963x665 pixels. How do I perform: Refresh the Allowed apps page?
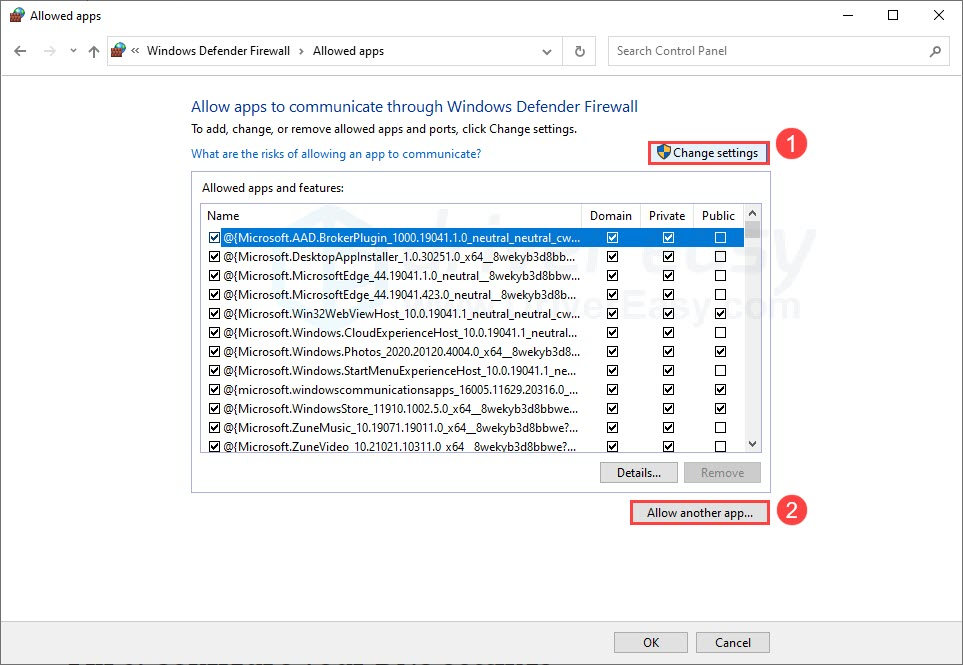tap(579, 51)
